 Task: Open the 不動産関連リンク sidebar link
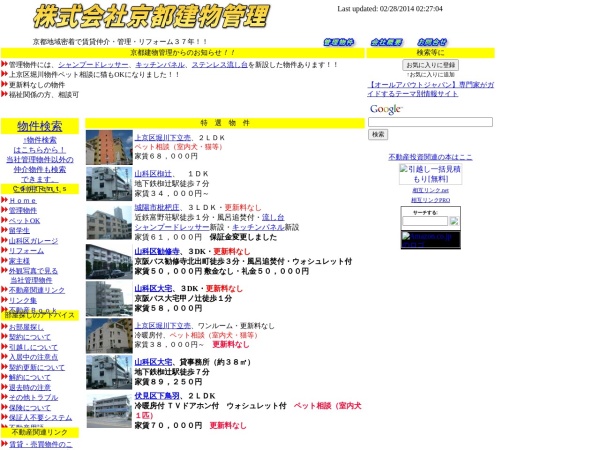click(x=37, y=290)
